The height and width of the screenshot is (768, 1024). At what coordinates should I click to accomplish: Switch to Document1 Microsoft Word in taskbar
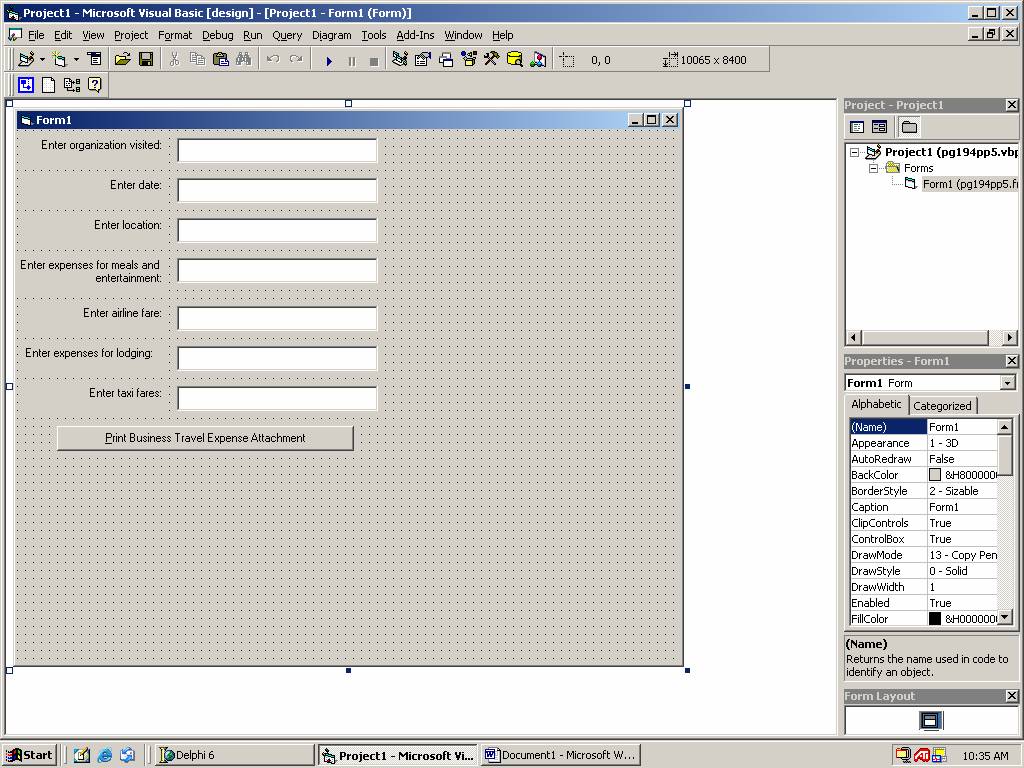pos(560,755)
